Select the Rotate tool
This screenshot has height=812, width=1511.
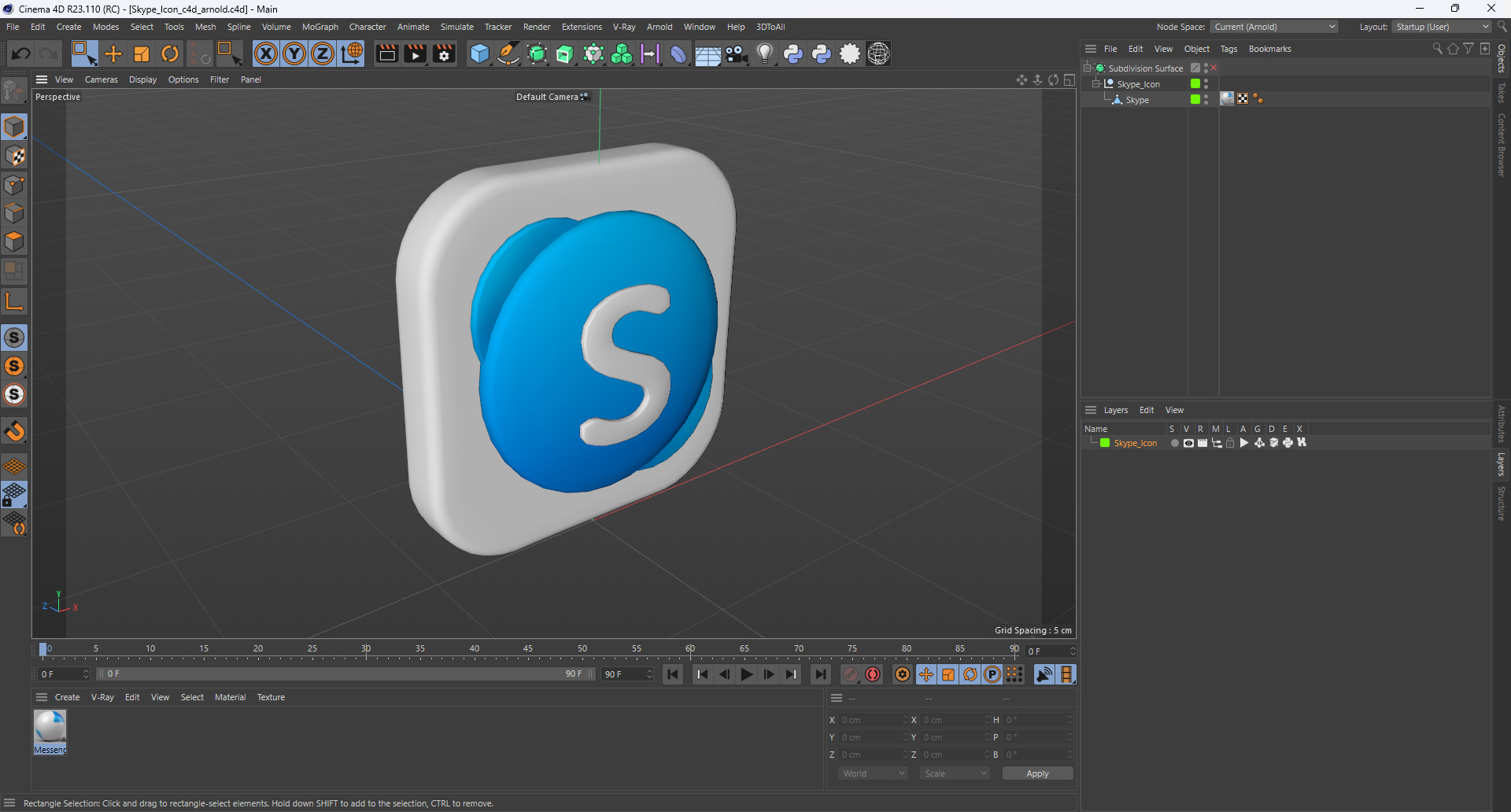tap(170, 54)
